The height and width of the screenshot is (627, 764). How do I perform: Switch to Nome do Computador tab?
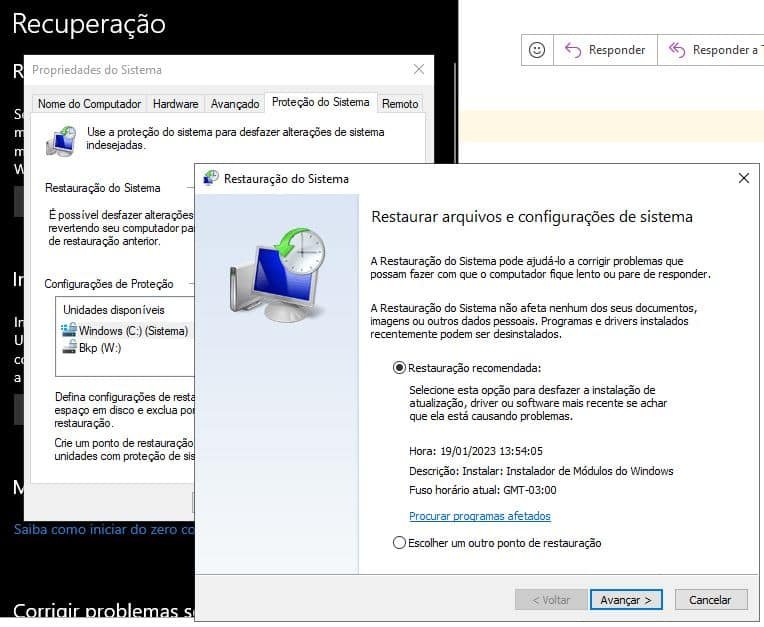click(90, 104)
